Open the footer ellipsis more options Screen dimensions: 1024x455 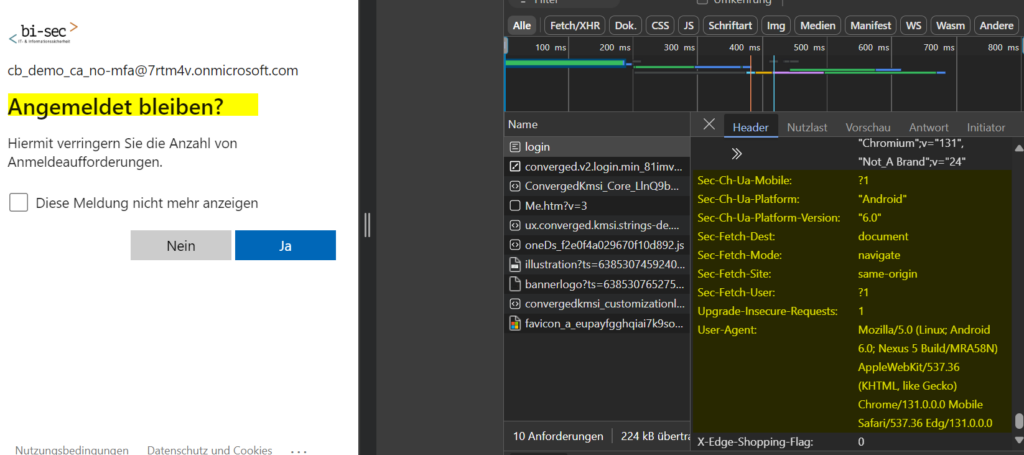pyautogui.click(x=298, y=450)
